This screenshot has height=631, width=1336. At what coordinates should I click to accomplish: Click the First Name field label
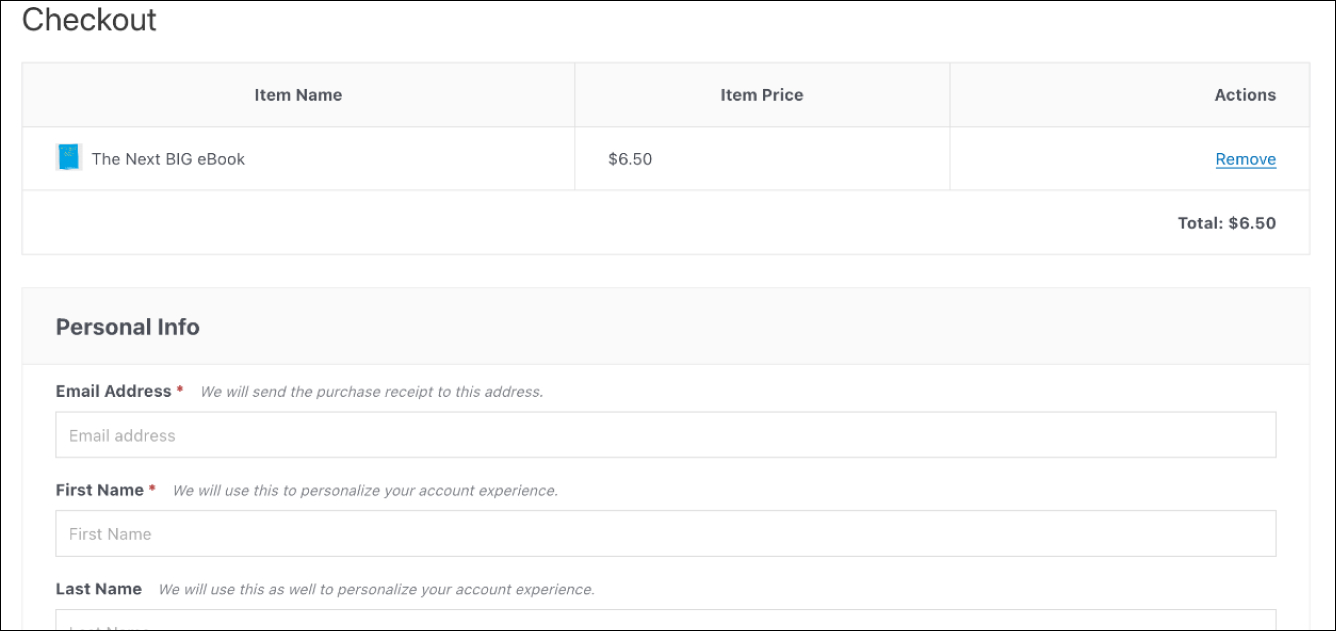click(100, 490)
